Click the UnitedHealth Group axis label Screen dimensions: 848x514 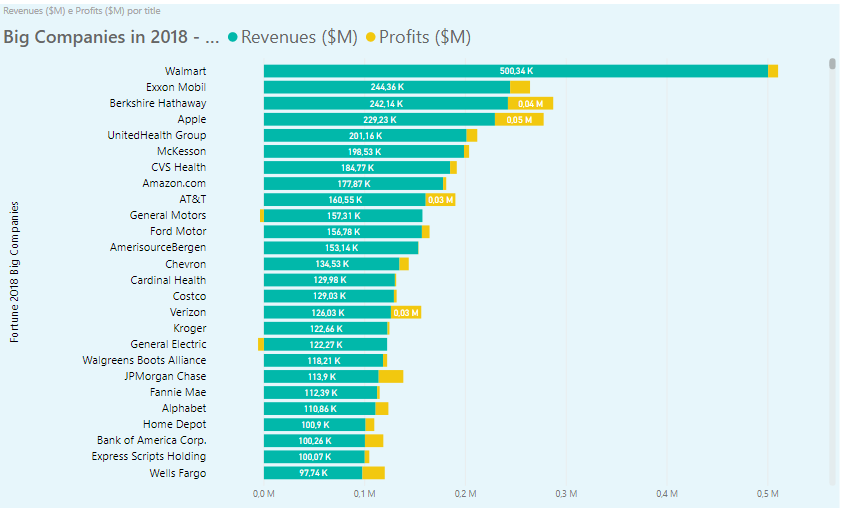pyautogui.click(x=157, y=135)
